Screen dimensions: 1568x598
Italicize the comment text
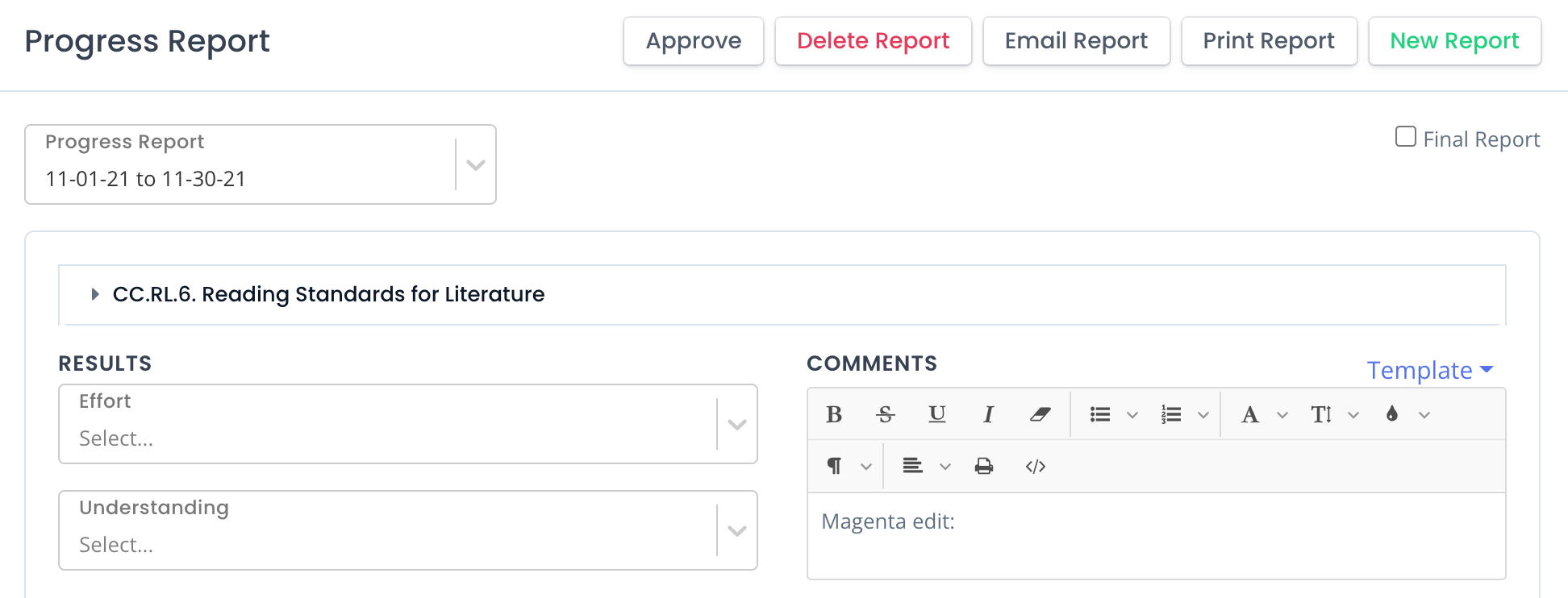click(989, 414)
